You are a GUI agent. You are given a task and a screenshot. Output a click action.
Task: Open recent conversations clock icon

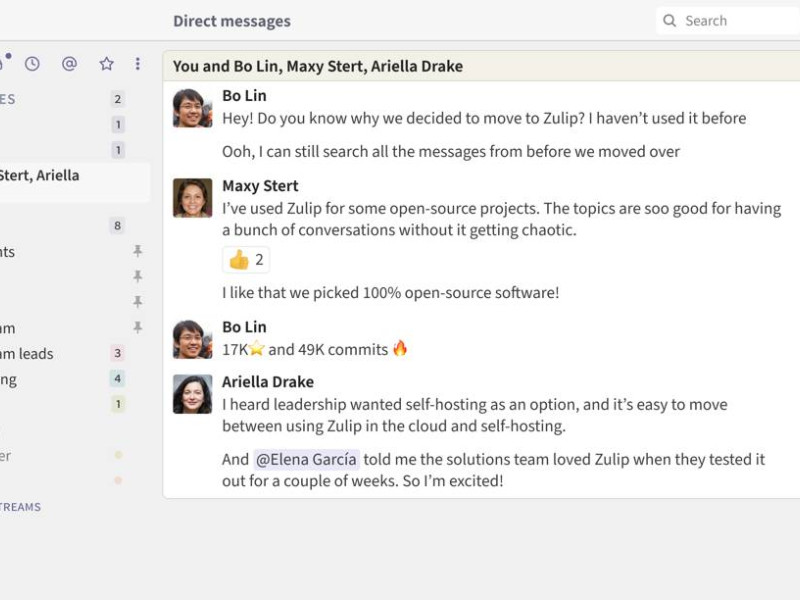(32, 64)
